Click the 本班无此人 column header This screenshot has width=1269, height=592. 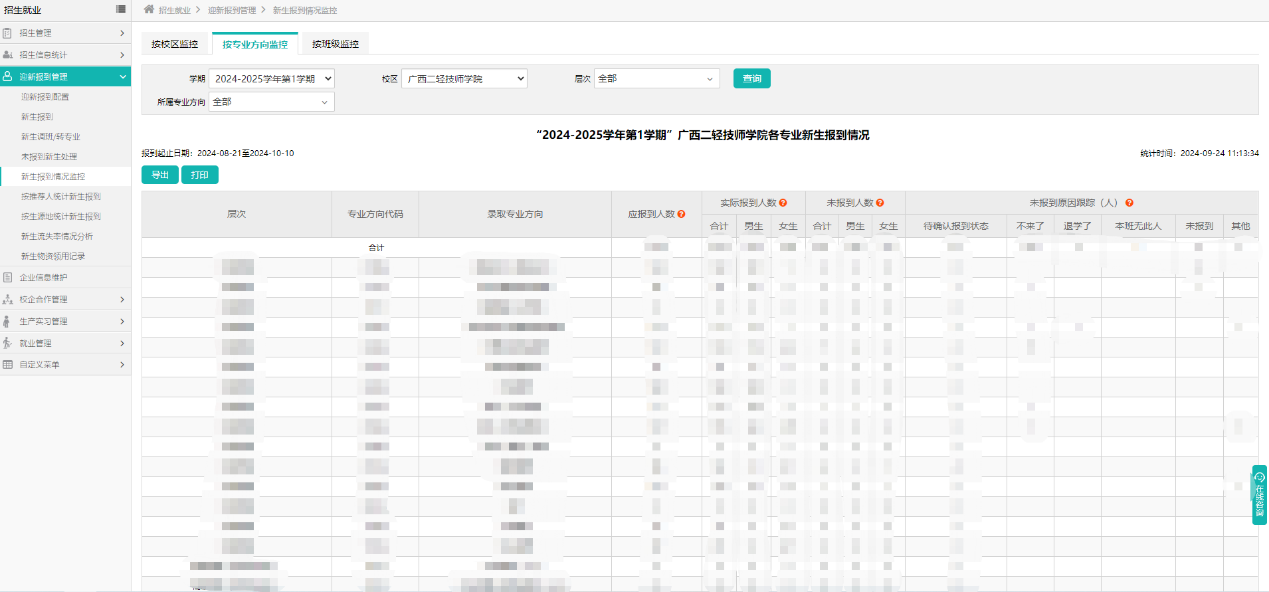(1138, 226)
